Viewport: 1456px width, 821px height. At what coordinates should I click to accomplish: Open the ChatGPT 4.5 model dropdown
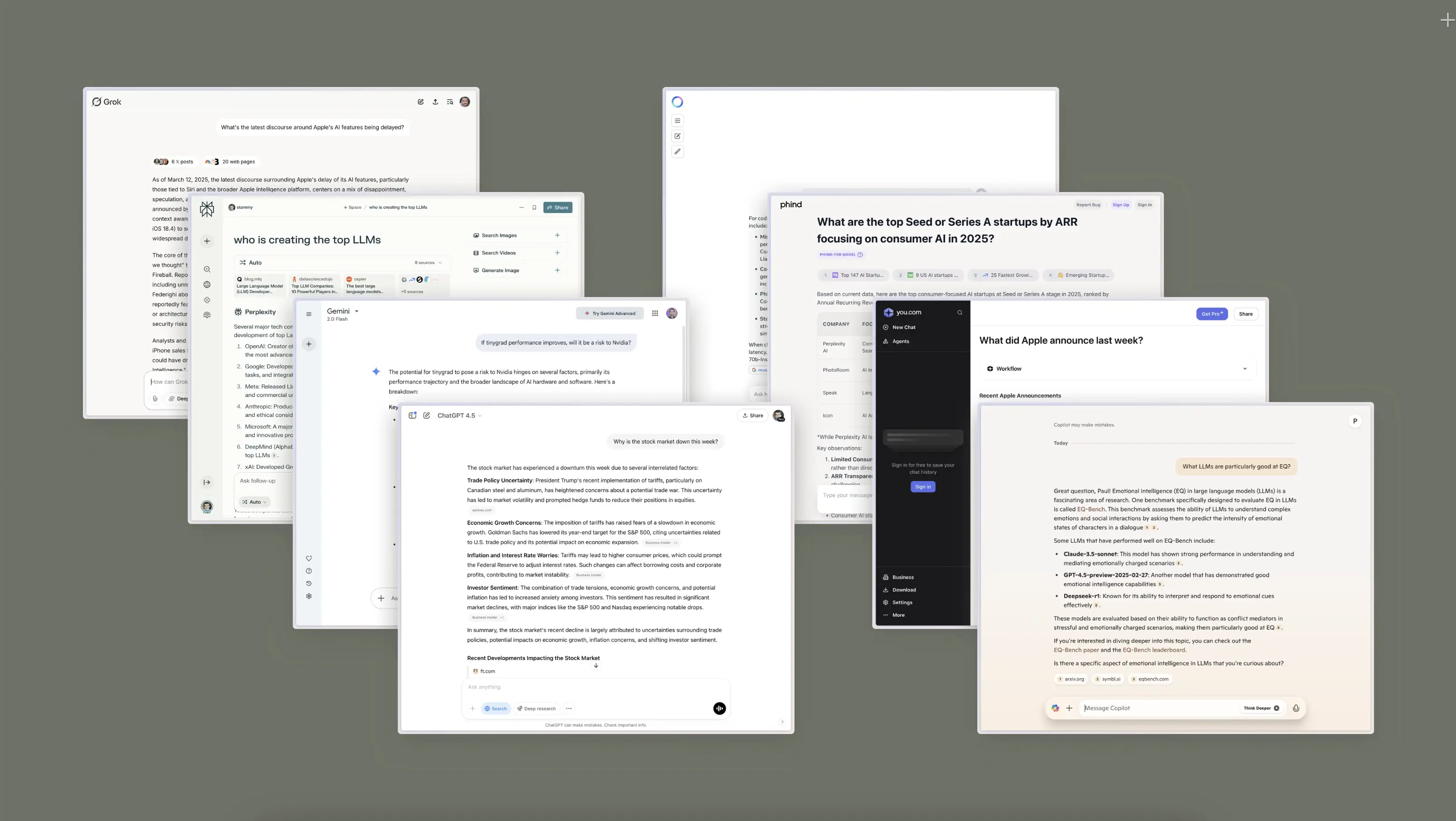coord(459,415)
